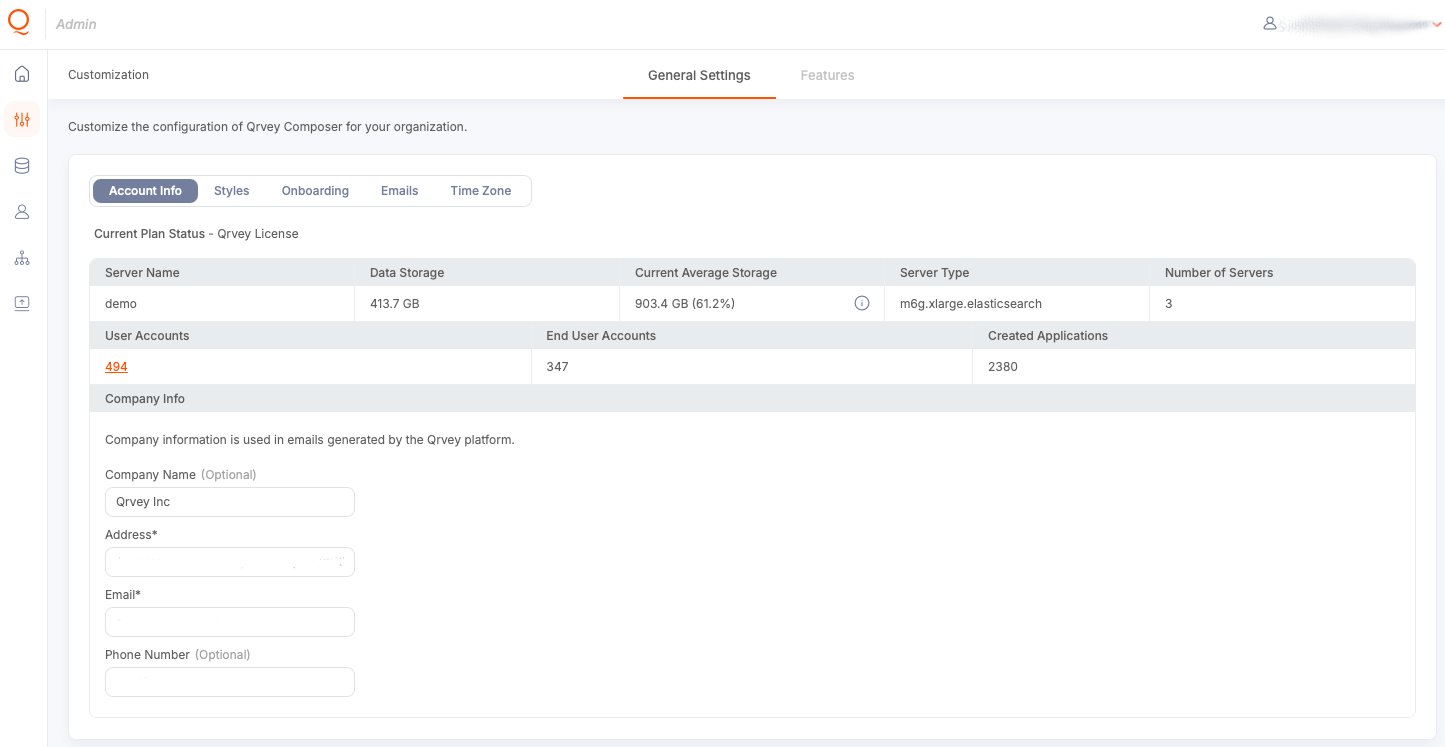This screenshot has width=1445, height=747.
Task: Open the Emails settings section
Action: coord(399,190)
